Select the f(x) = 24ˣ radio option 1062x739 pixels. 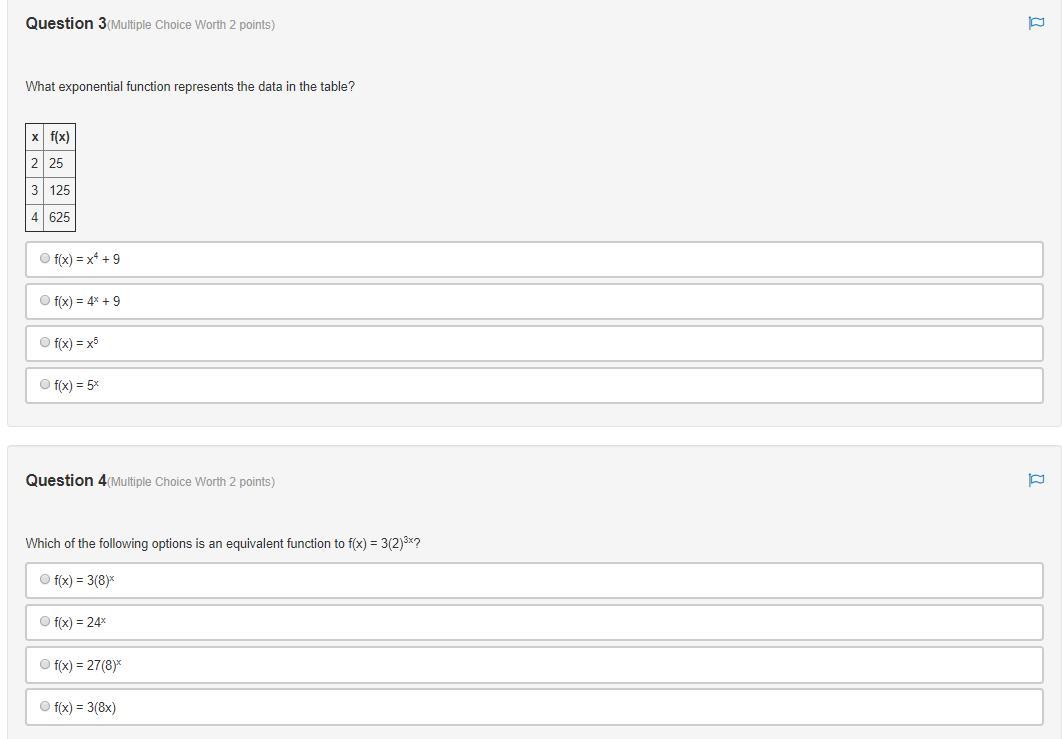[45, 621]
